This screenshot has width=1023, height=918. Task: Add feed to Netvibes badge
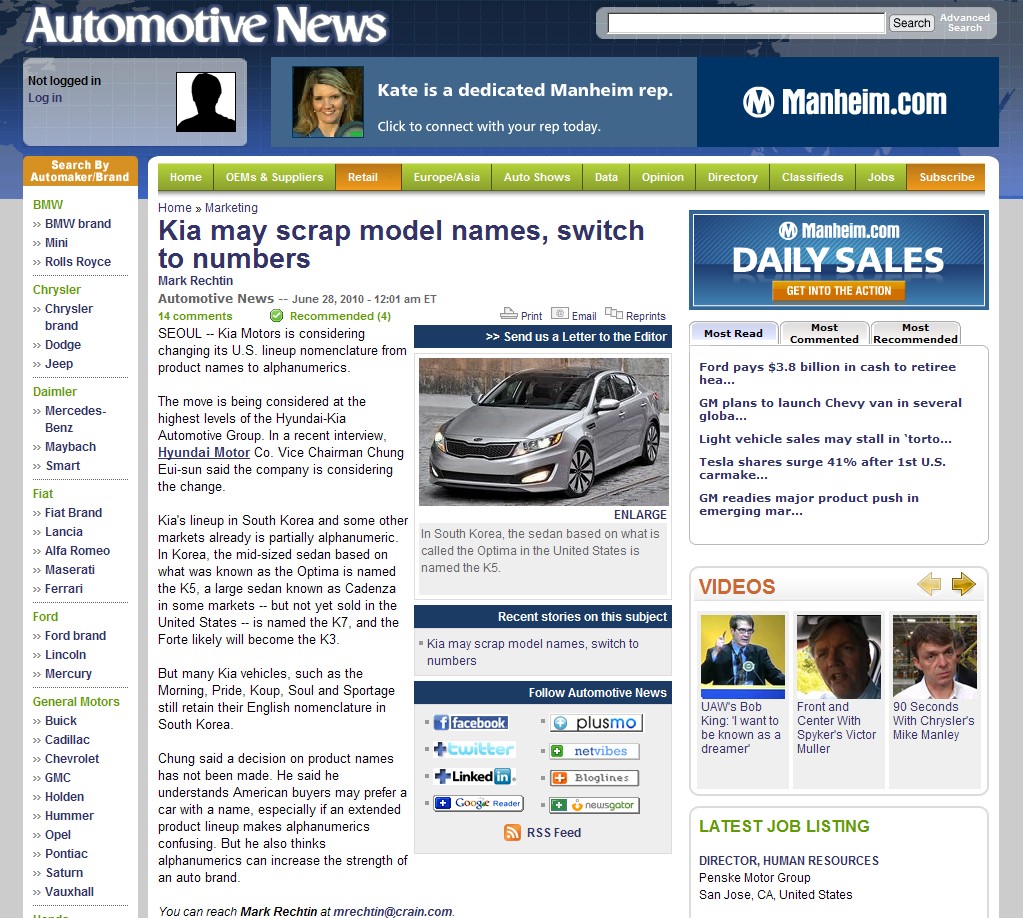tap(594, 751)
